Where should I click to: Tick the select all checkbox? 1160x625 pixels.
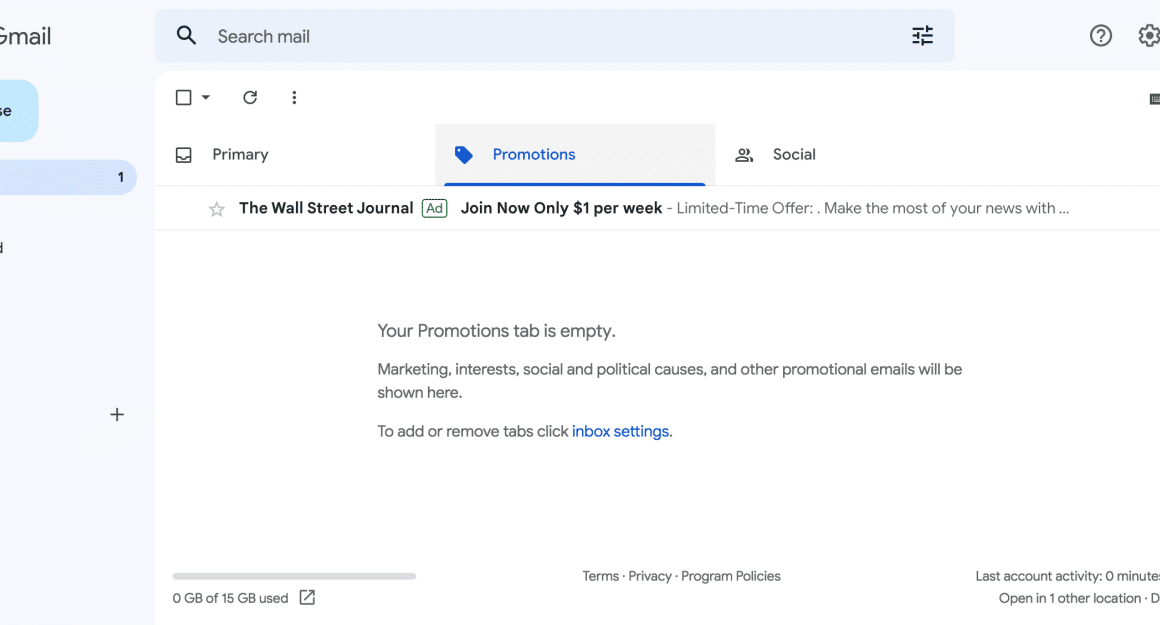(x=183, y=97)
